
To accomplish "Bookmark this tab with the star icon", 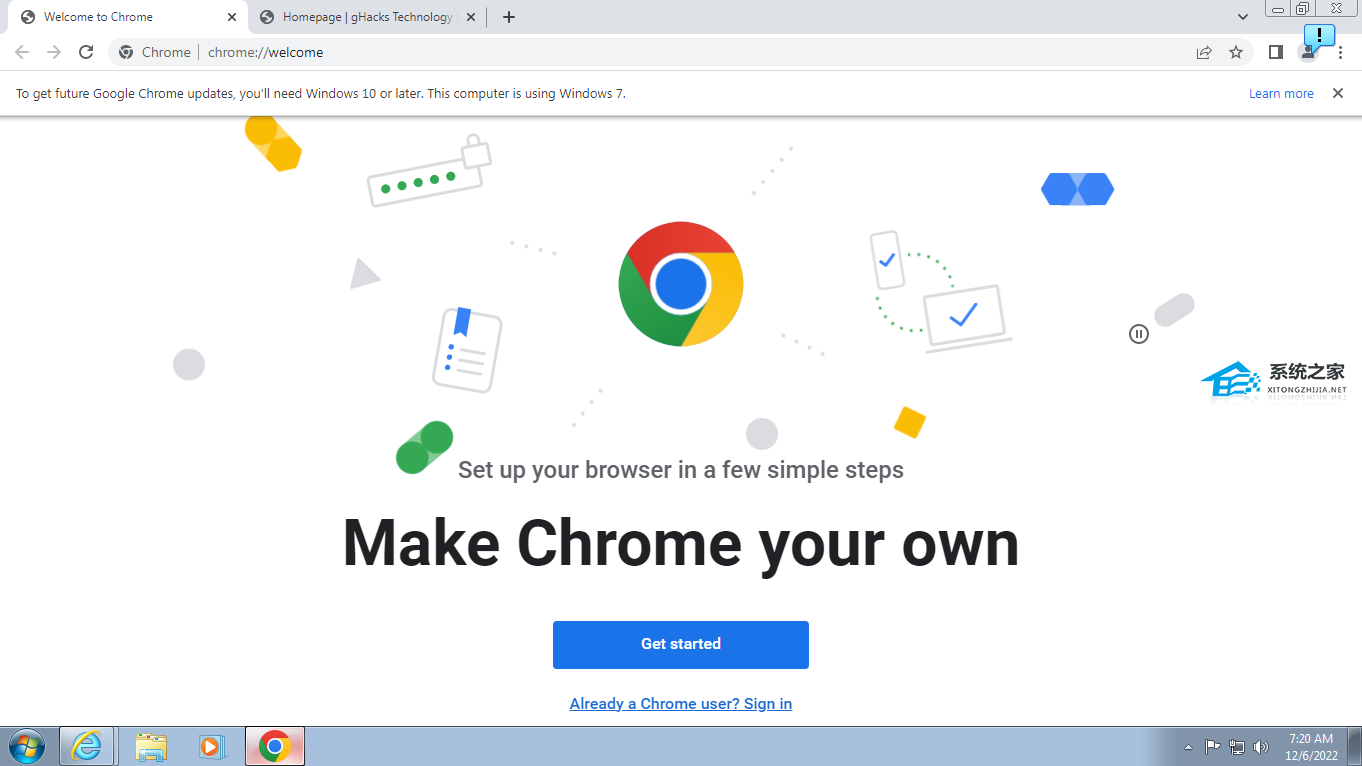I will pyautogui.click(x=1236, y=52).
